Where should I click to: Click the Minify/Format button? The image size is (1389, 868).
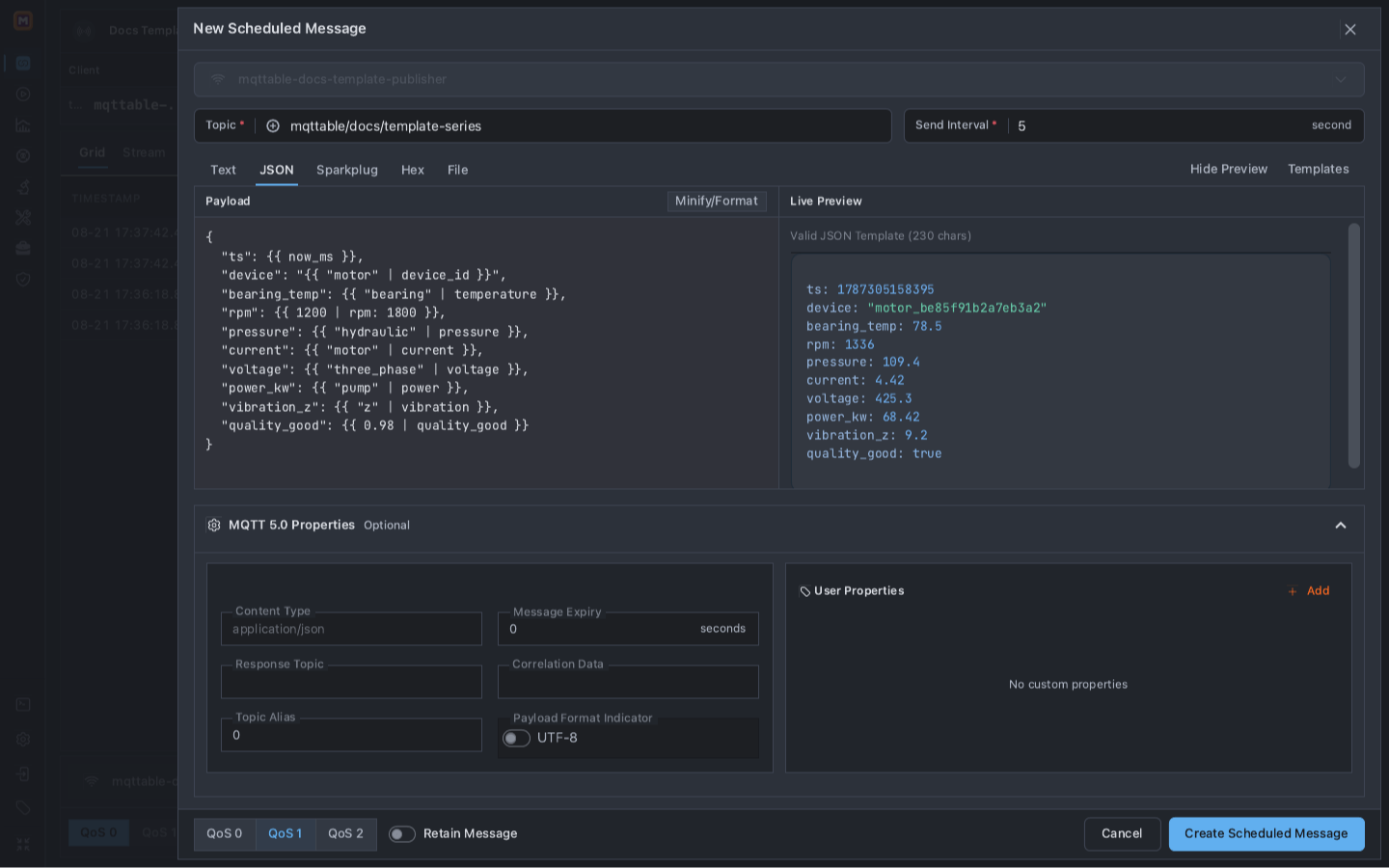[717, 202]
